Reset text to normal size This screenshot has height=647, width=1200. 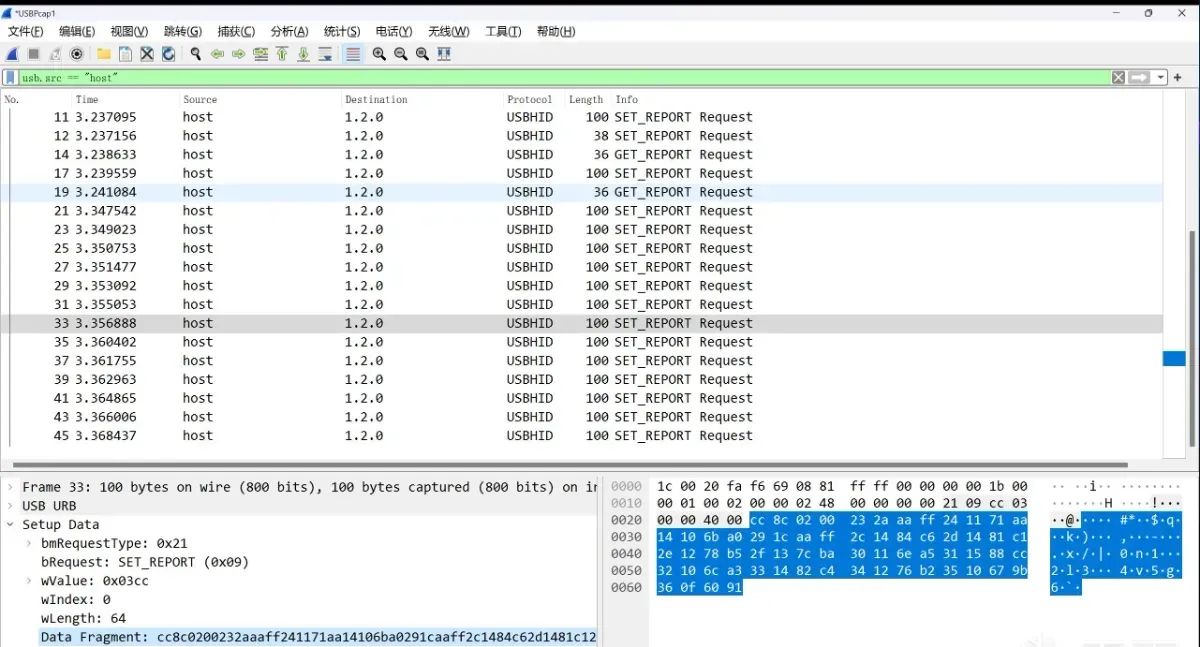(x=422, y=54)
